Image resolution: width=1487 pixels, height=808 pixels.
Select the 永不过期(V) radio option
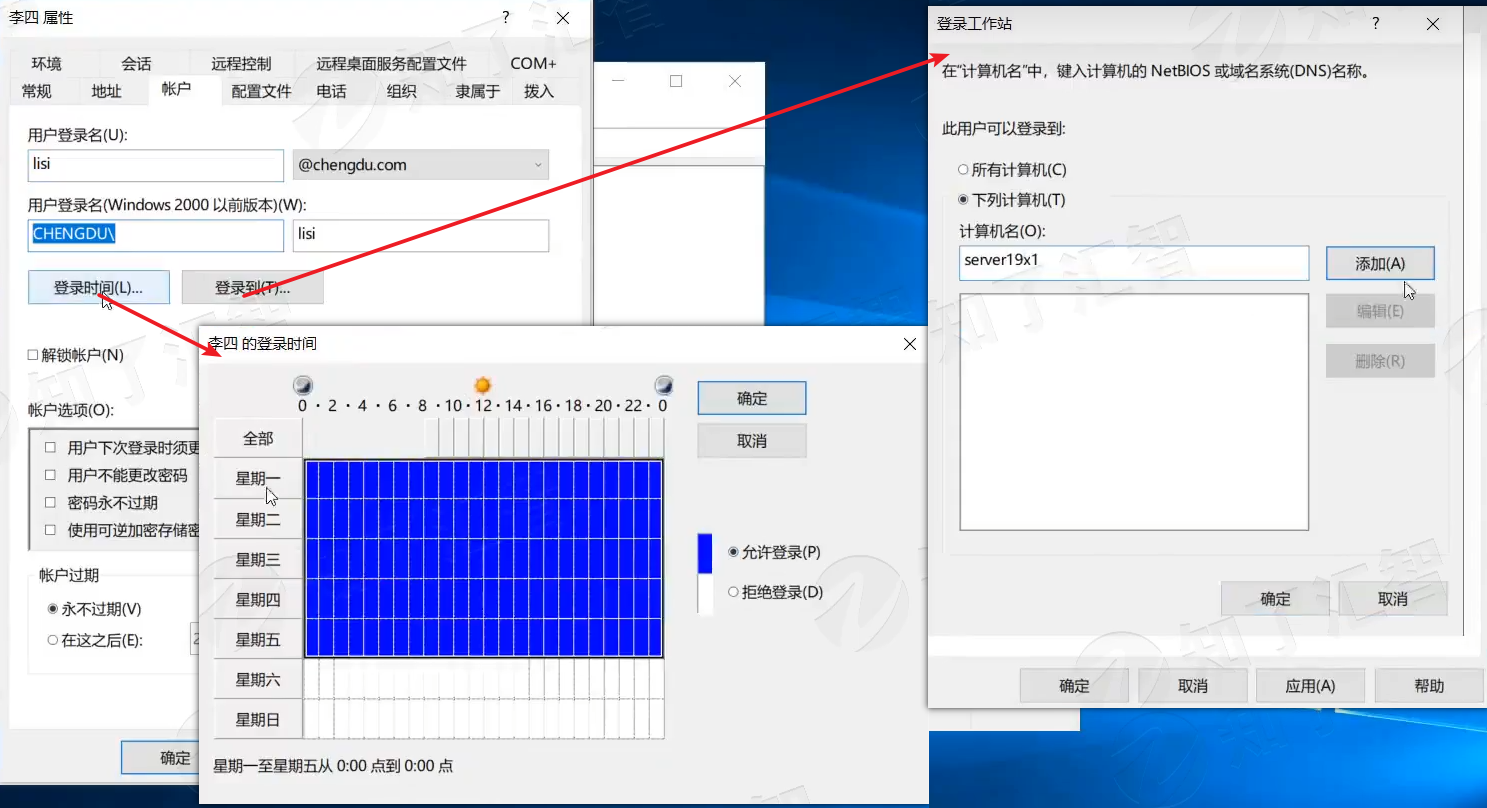[53, 608]
